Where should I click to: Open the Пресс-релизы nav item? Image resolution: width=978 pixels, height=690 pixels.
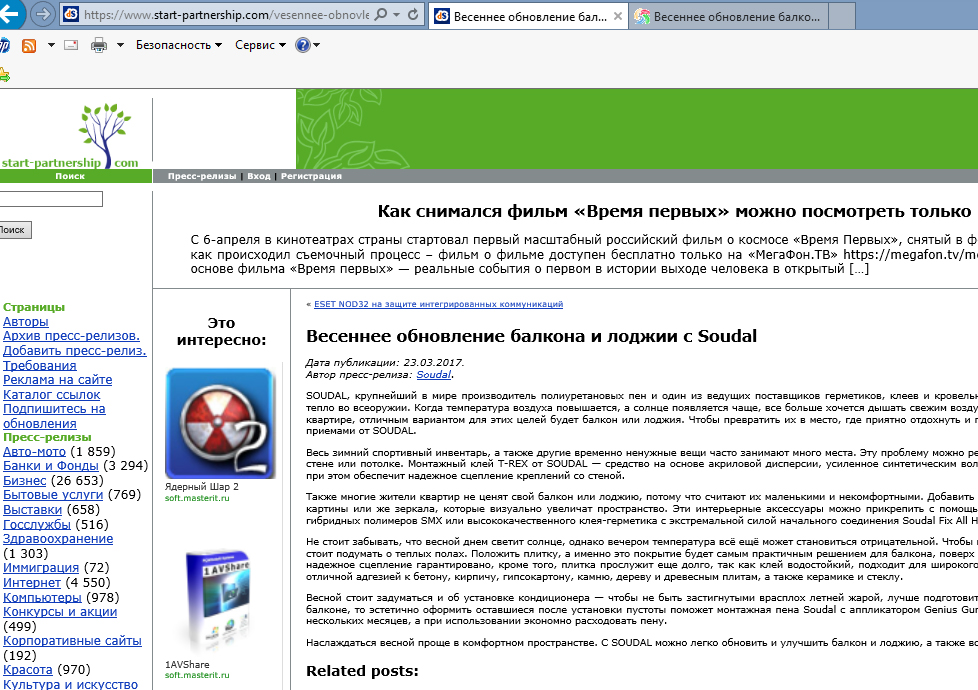coord(202,176)
